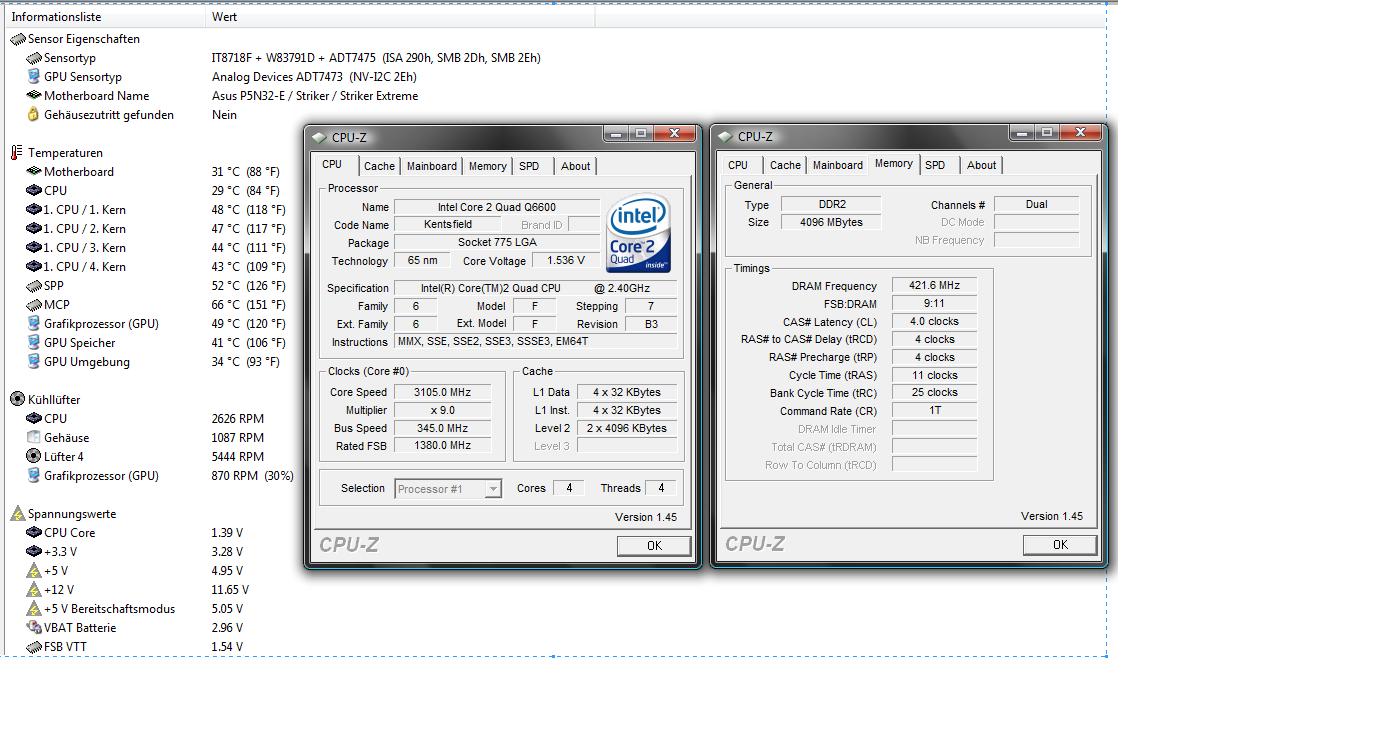Click the GPU Speicher icon
Screen dimensions: 1376x750
[x=34, y=343]
